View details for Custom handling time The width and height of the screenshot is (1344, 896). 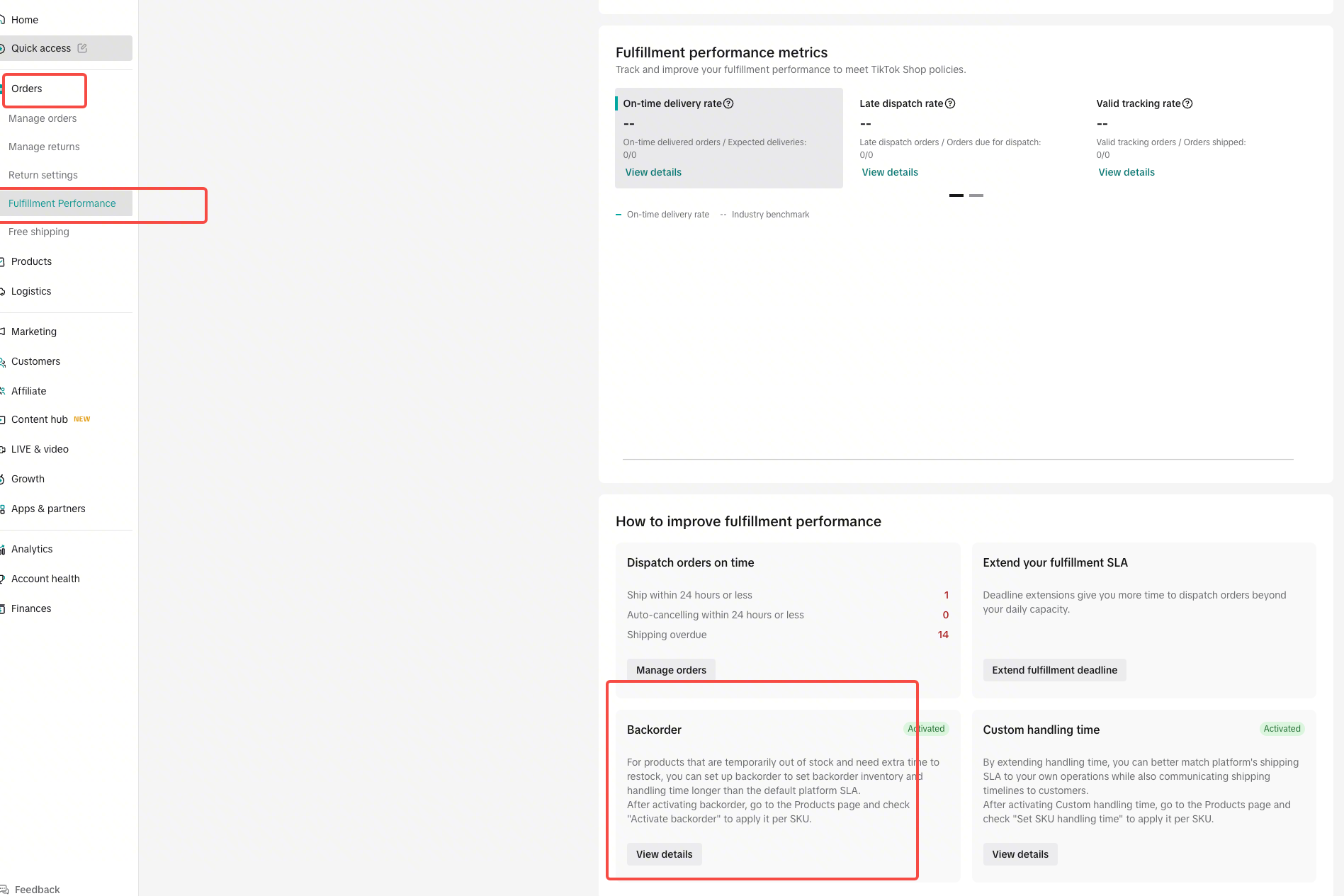1020,854
